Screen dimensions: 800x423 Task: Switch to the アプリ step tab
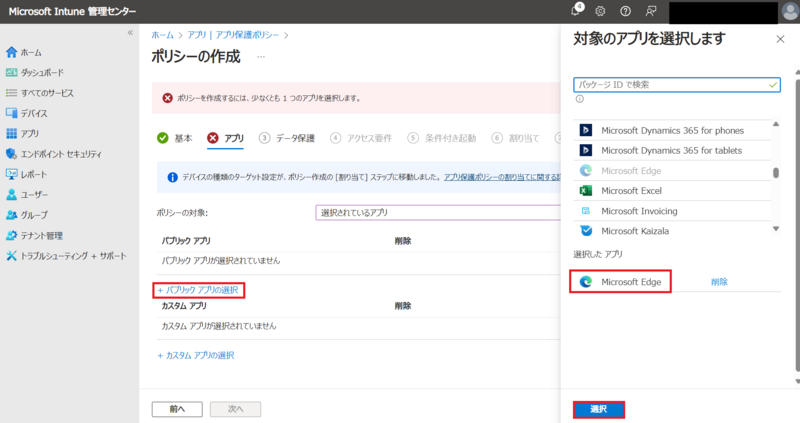(x=226, y=138)
